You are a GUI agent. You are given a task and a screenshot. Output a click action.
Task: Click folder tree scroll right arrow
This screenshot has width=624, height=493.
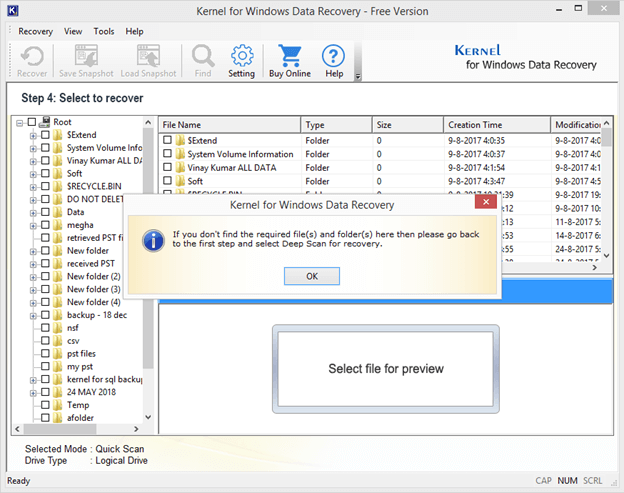[136, 429]
